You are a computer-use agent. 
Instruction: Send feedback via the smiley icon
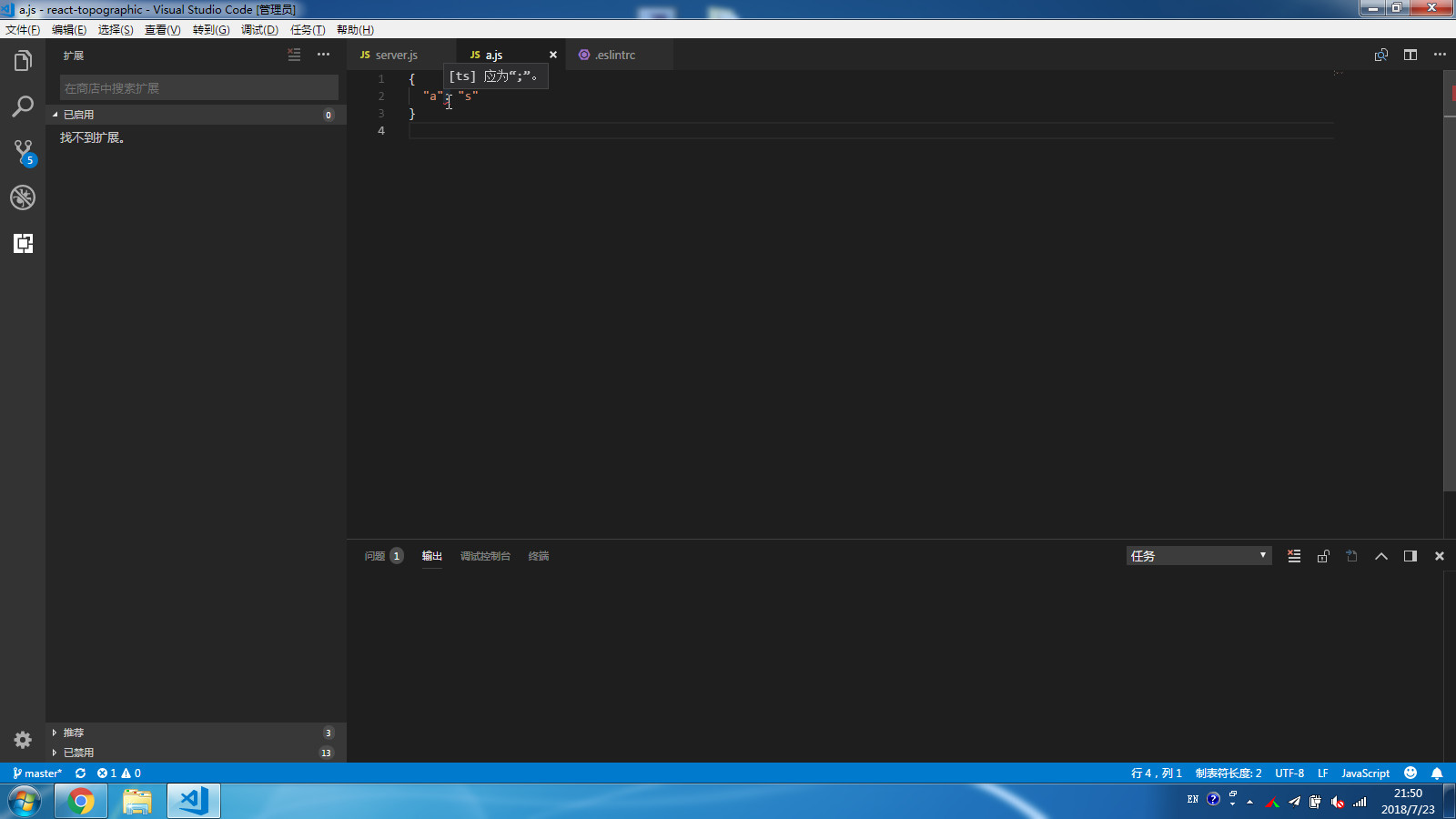pos(1410,773)
